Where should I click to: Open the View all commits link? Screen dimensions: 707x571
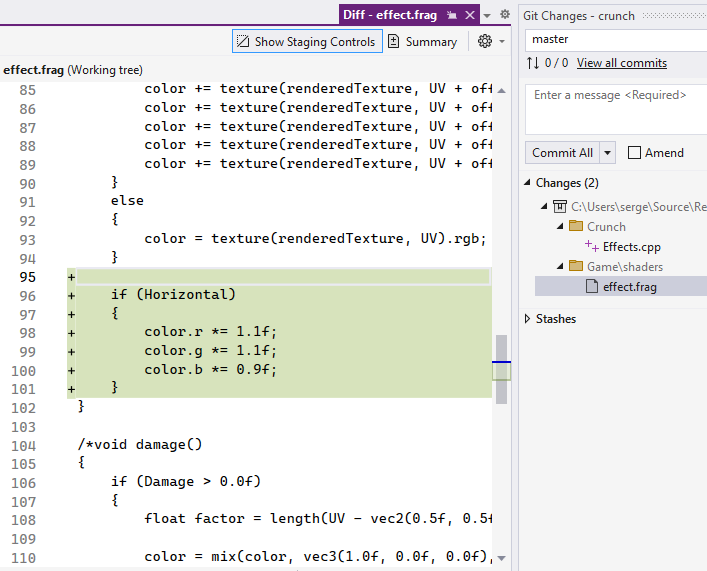tap(621, 63)
